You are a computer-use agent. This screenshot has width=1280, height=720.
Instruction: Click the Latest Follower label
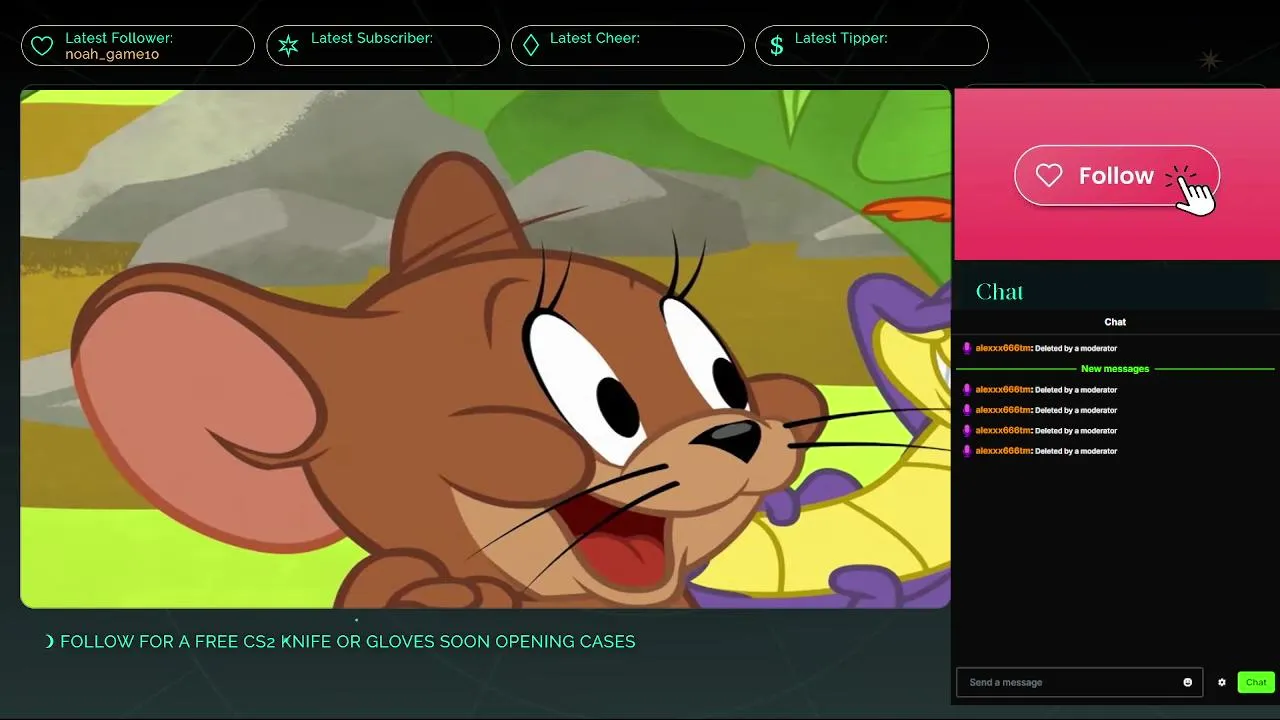click(x=119, y=38)
